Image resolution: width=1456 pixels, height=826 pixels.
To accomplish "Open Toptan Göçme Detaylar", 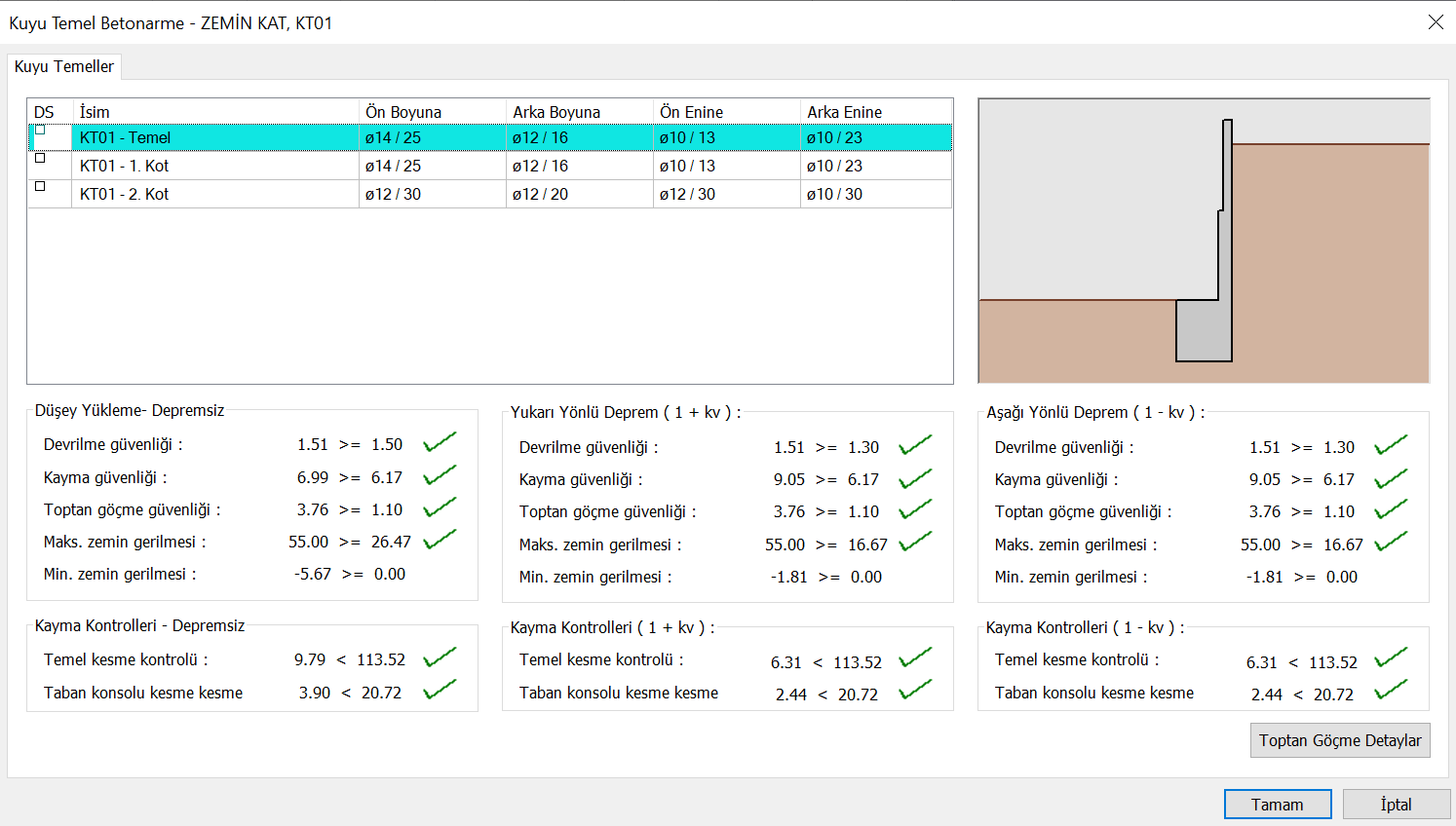I will [x=1339, y=740].
